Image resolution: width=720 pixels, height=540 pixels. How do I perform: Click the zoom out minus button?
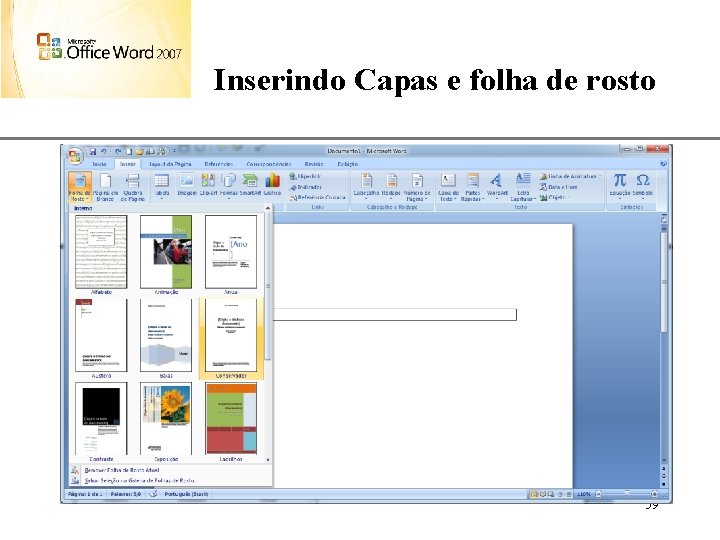(598, 495)
